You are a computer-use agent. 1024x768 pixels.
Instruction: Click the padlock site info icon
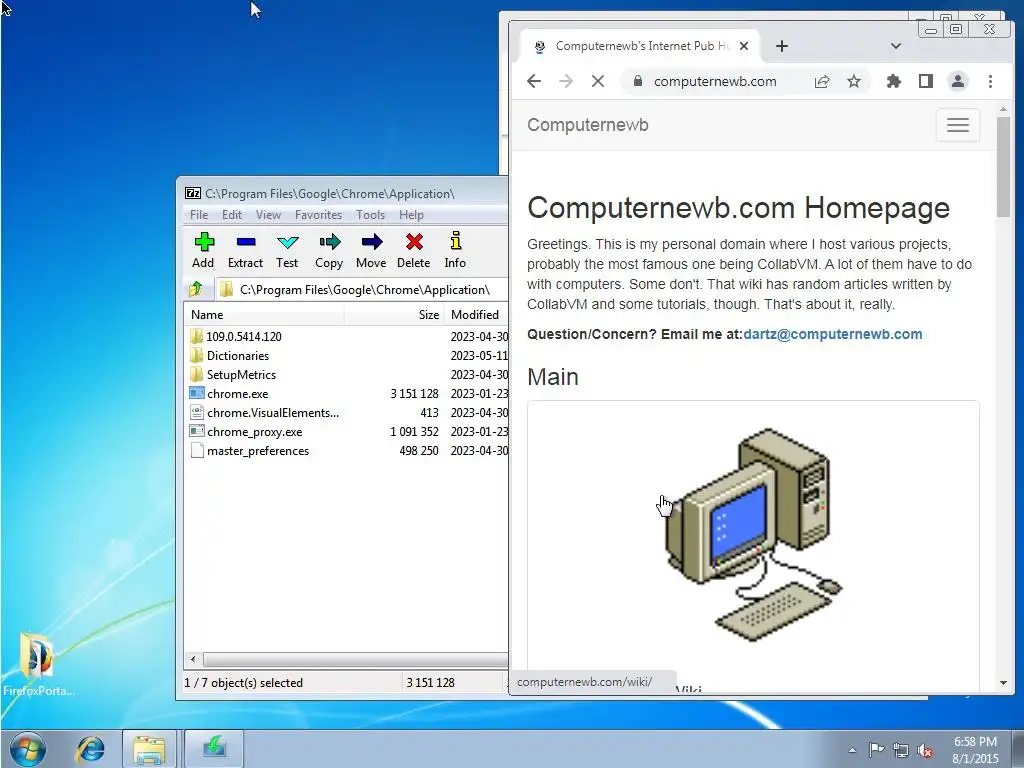pos(638,81)
